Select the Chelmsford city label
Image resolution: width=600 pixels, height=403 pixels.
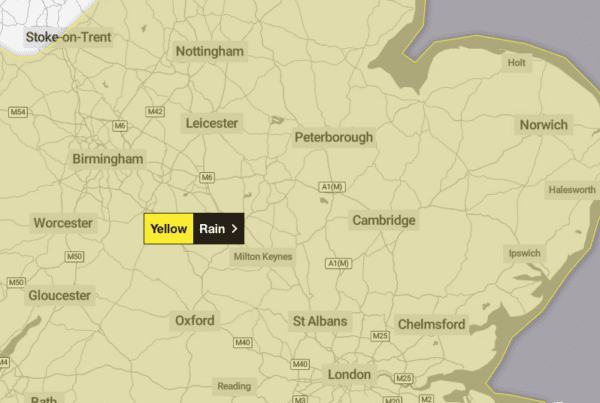[432, 325]
